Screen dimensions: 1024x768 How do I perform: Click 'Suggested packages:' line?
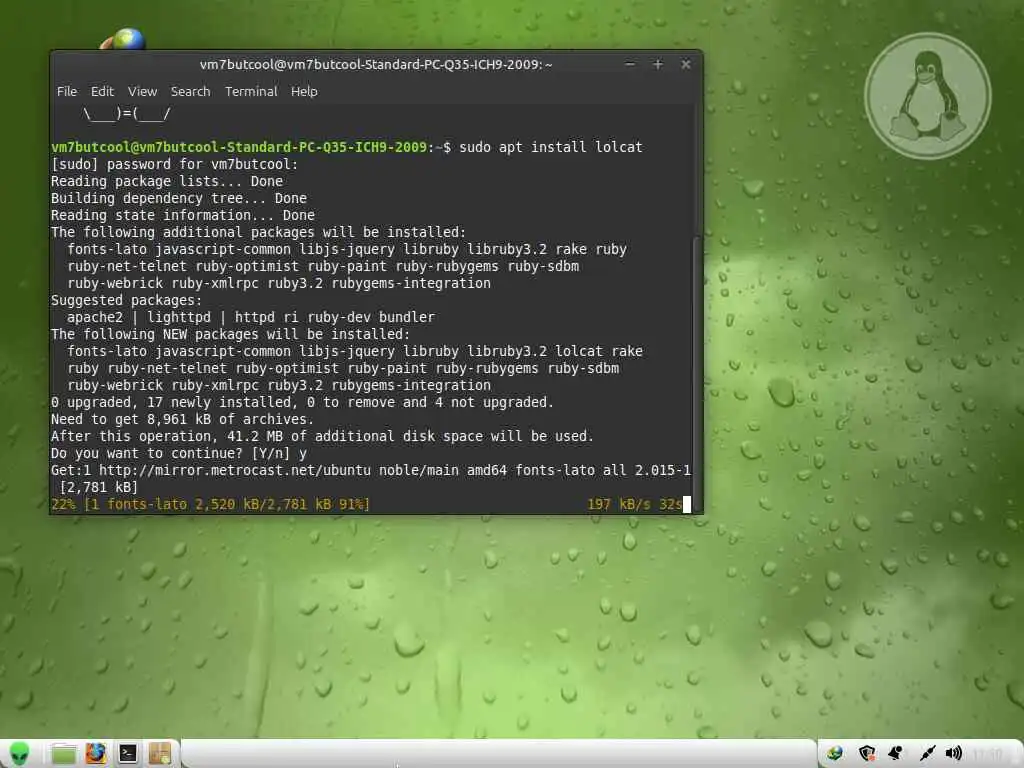click(127, 300)
